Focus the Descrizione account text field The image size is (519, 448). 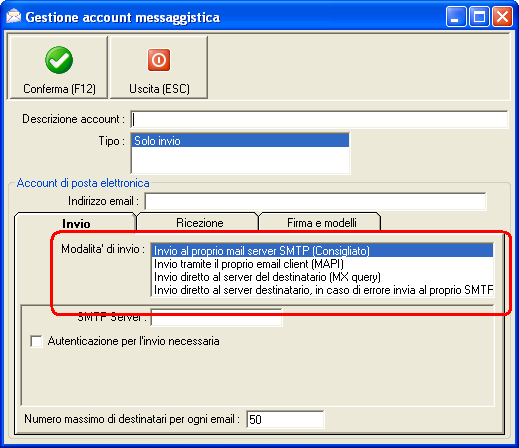pyautogui.click(x=319, y=119)
